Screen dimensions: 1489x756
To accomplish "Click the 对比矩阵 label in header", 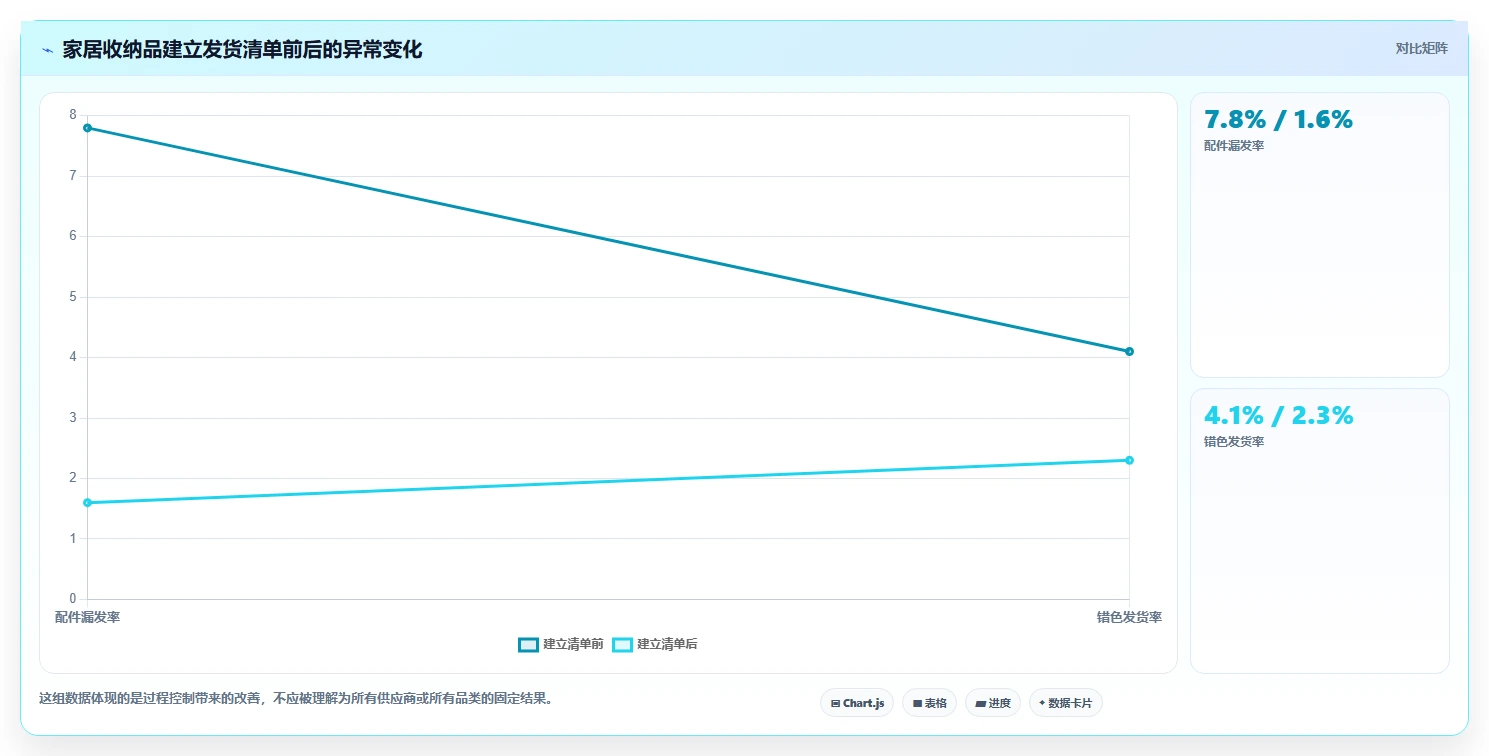I will pos(1421,48).
